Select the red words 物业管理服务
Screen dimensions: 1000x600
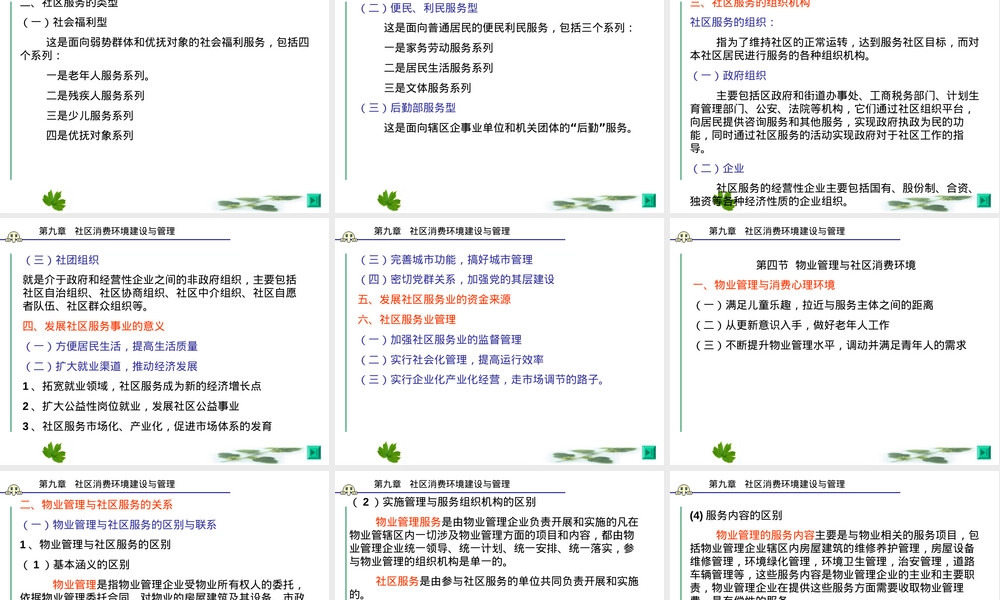(408, 522)
